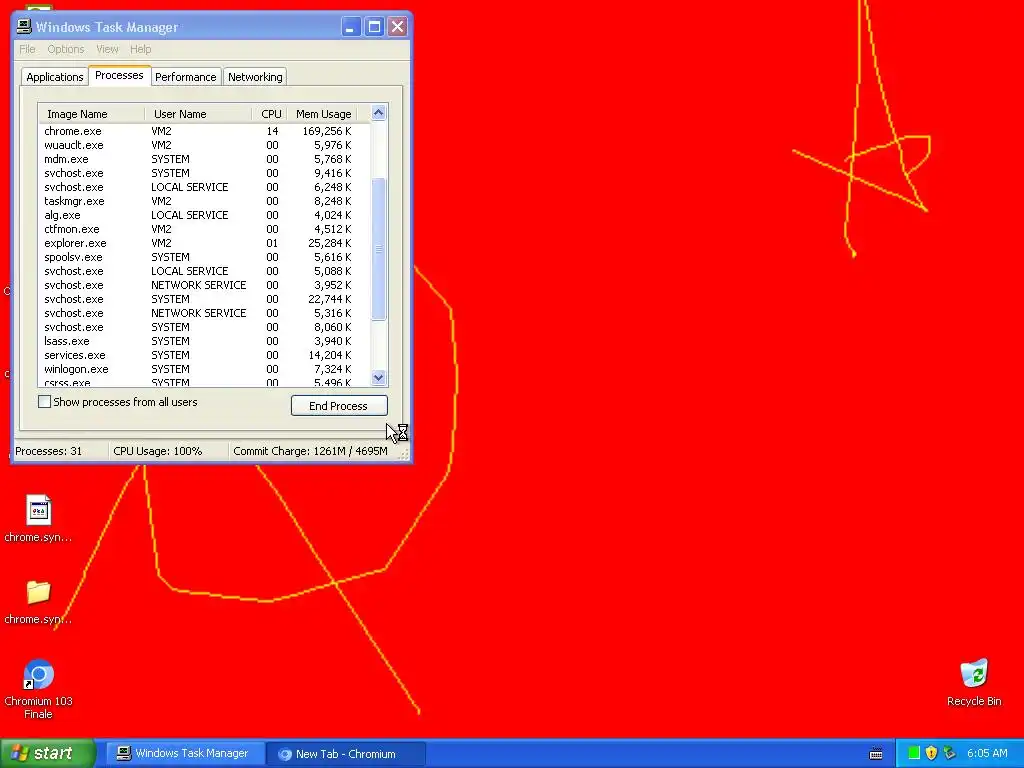Select the Processes tab
The image size is (1024, 768).
(x=120, y=75)
